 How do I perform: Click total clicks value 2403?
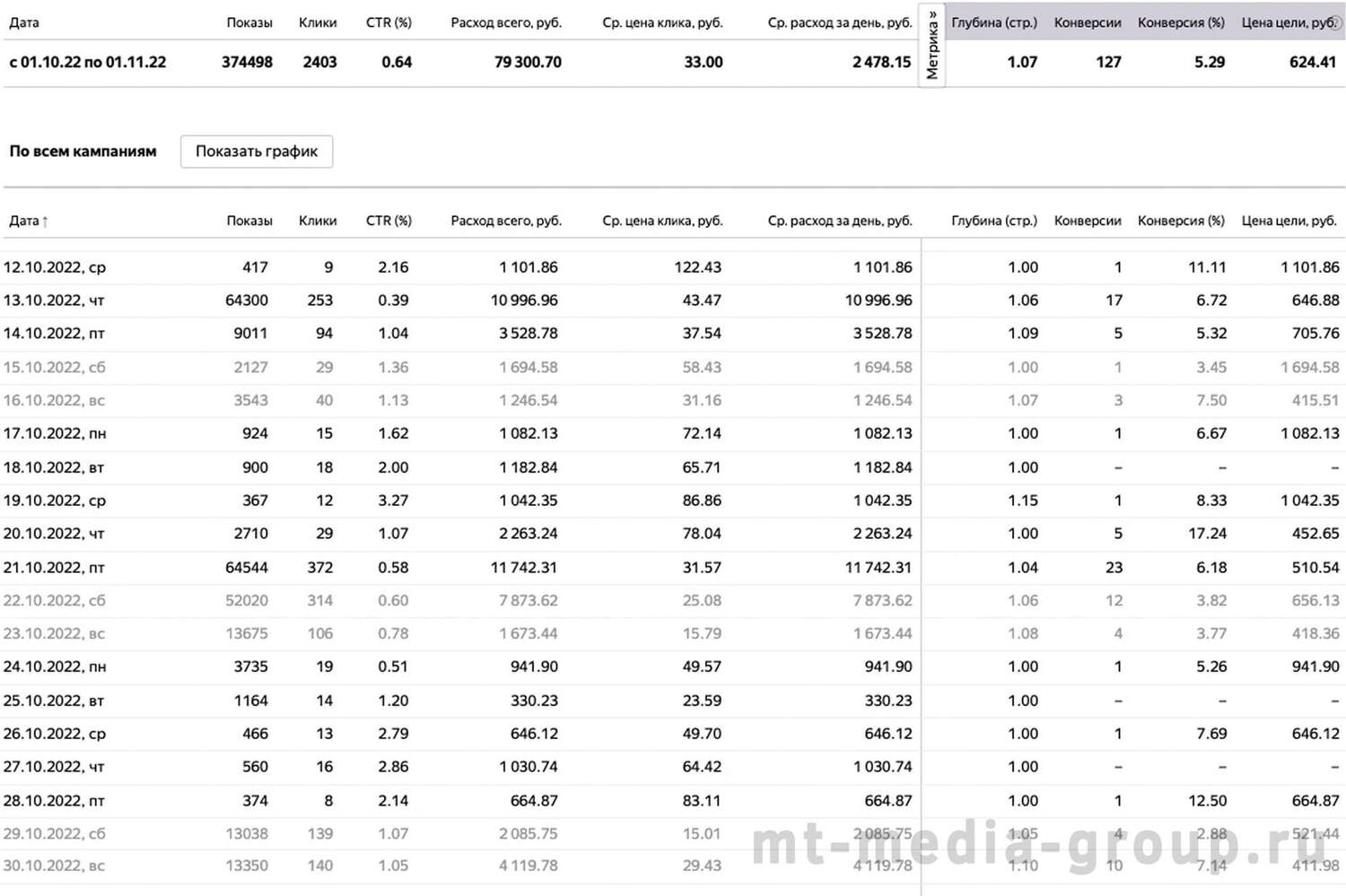[319, 63]
